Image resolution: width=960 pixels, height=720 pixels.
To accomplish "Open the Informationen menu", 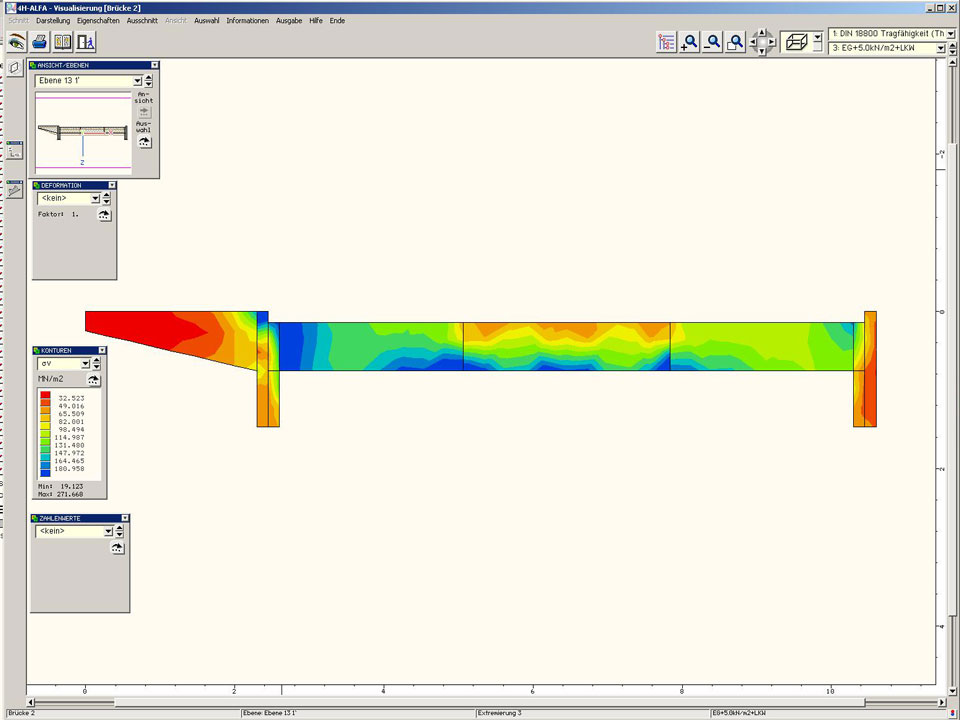I will [247, 20].
